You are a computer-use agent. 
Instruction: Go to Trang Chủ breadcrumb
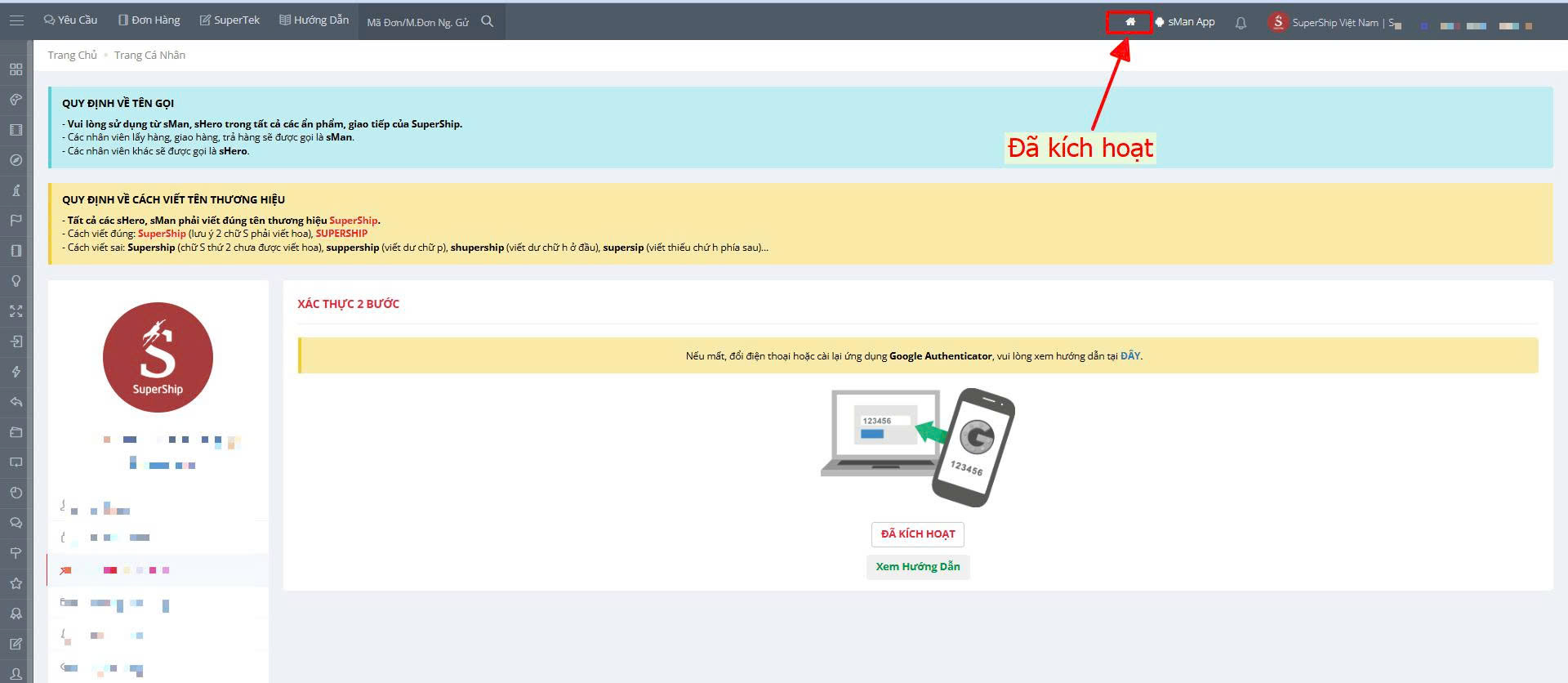pos(72,55)
